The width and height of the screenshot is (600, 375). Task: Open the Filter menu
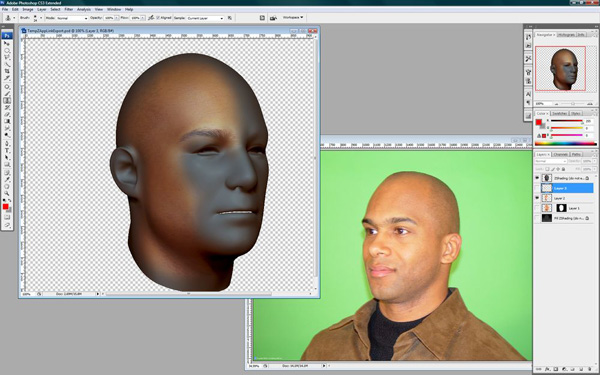[x=68, y=9]
